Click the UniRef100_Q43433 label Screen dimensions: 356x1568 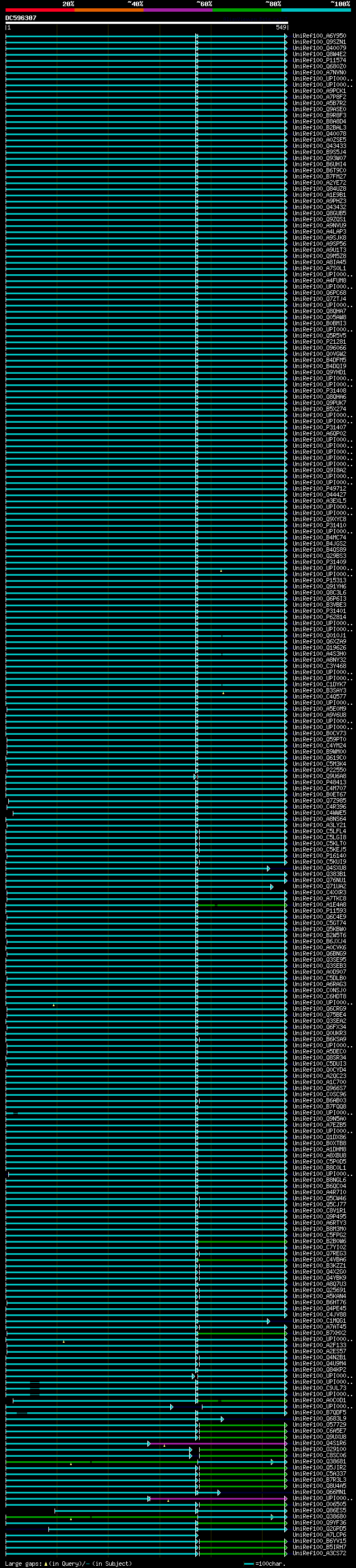point(319,146)
